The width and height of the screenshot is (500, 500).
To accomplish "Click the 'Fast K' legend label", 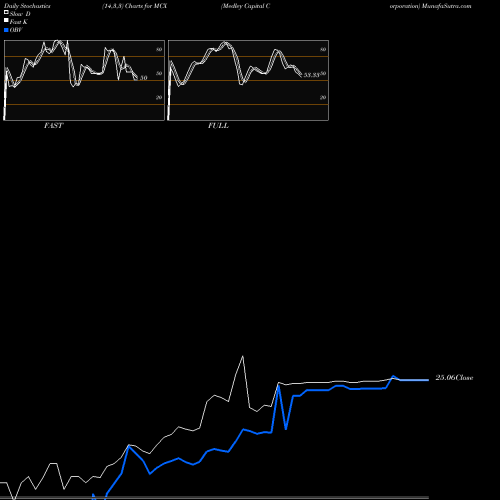I will click(x=19, y=22).
